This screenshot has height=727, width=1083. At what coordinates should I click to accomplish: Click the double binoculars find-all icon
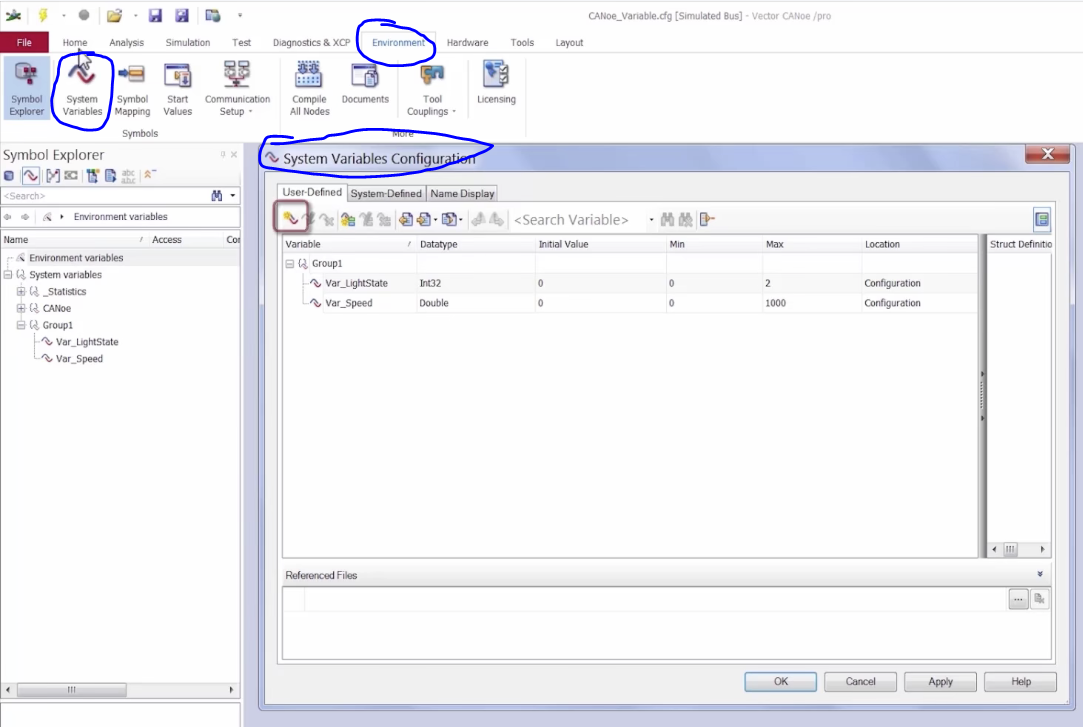click(685, 220)
